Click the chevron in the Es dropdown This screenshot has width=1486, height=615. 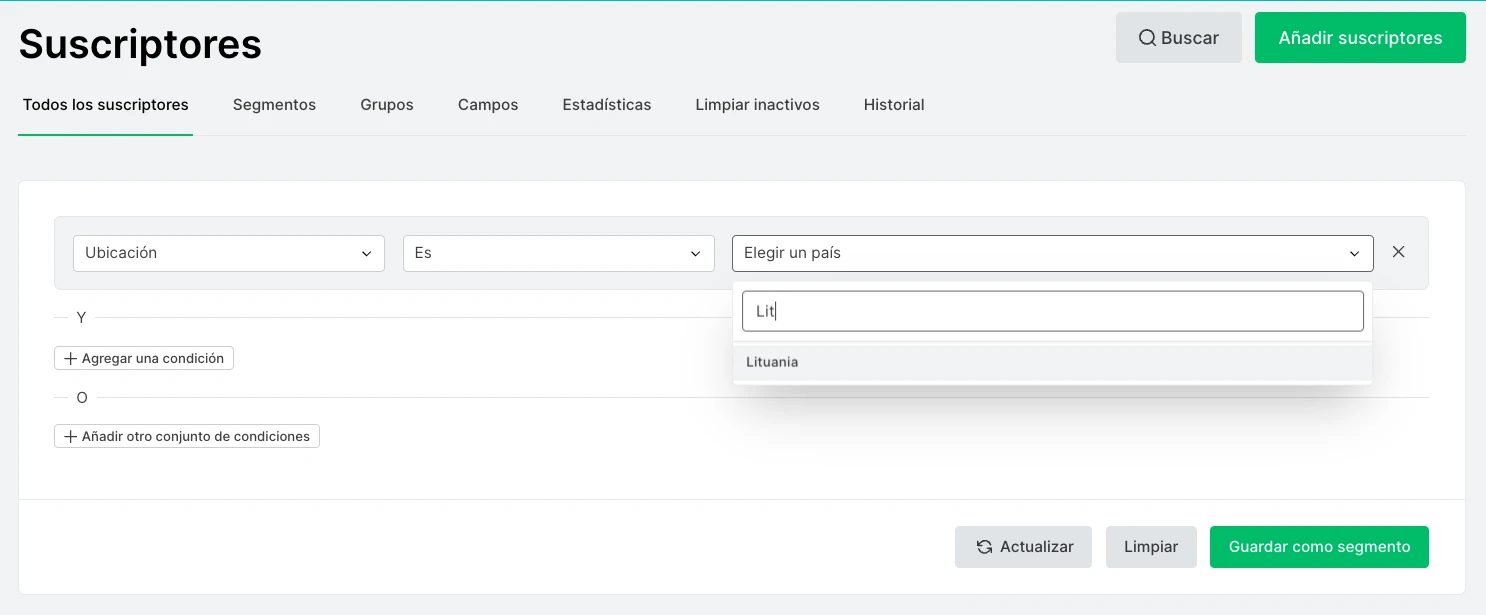[x=695, y=254]
